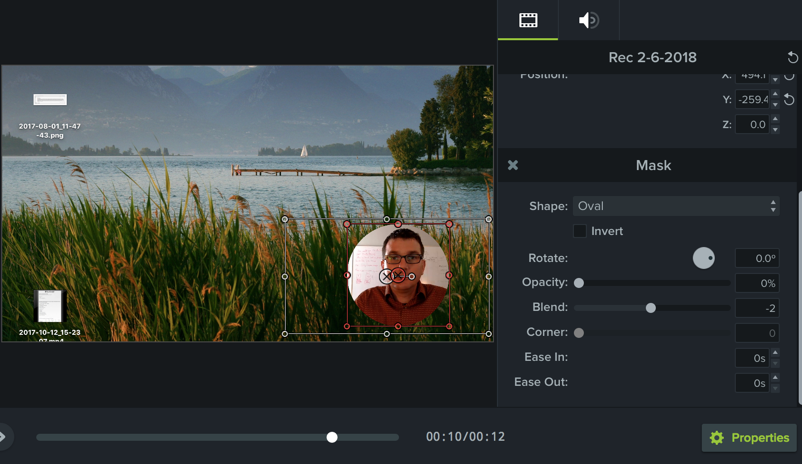
Task: Edit the Y position field -259.4
Action: tap(752, 99)
